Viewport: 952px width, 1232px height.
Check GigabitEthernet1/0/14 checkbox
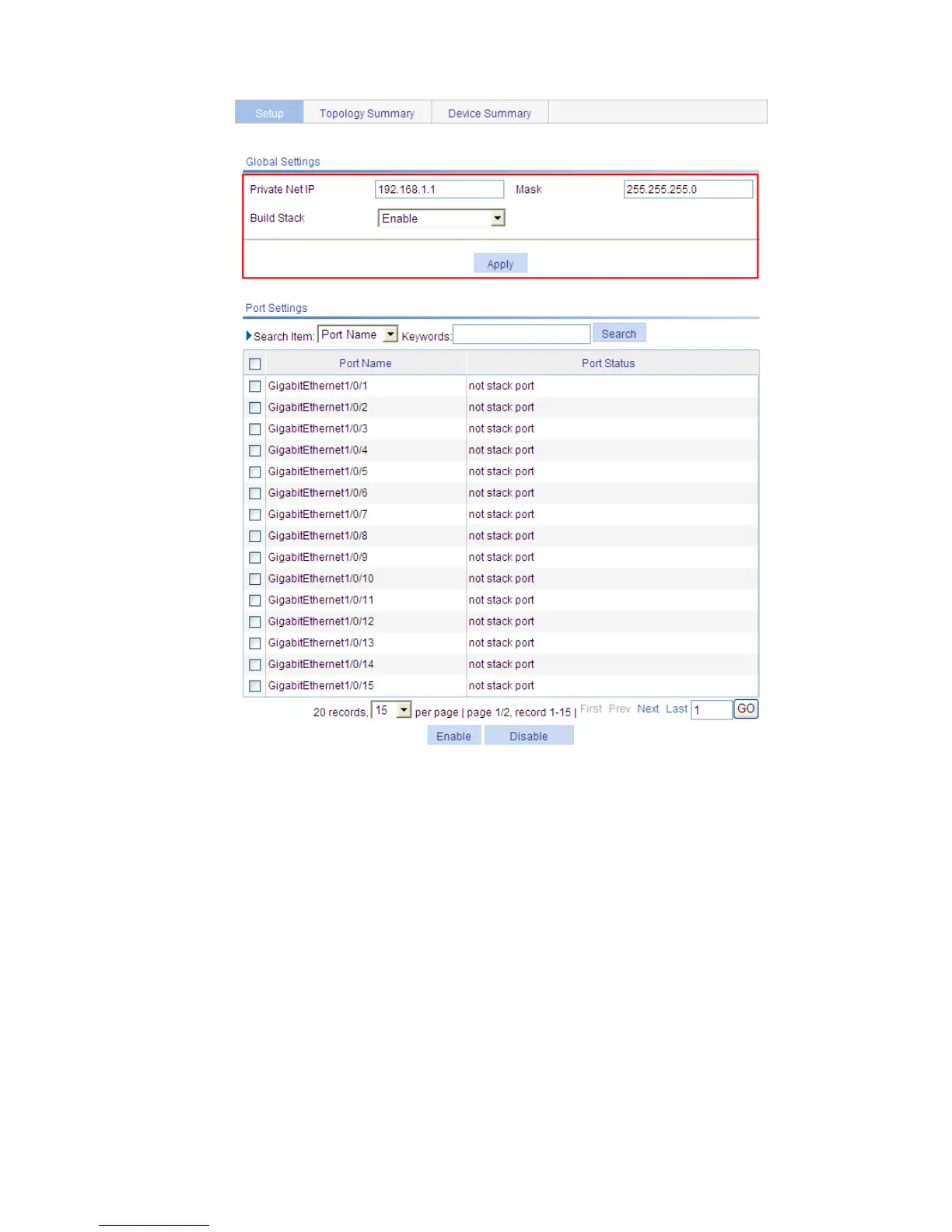[x=254, y=664]
